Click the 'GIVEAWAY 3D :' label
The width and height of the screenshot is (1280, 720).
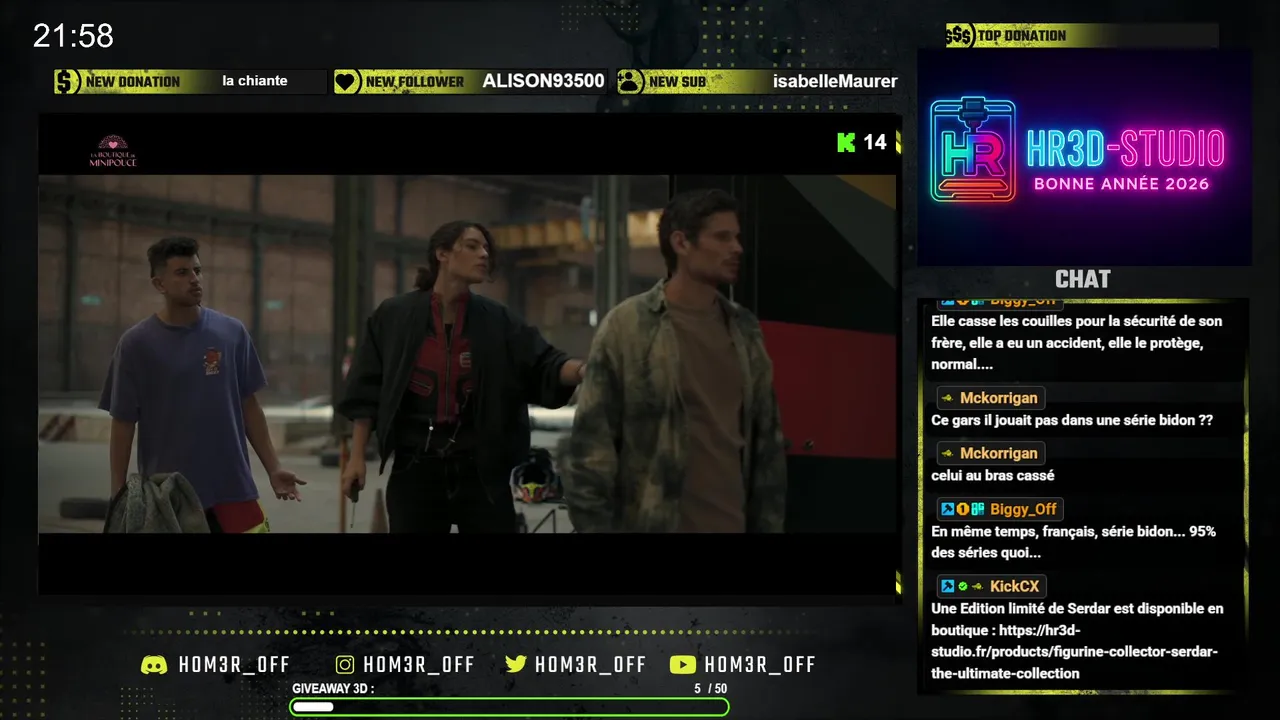[333, 688]
